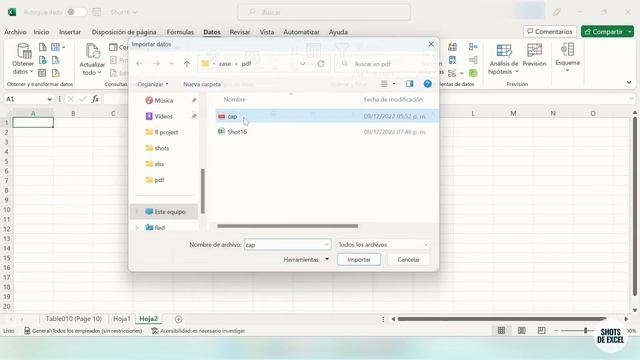Click the zoom slider handle
640x360 pixels.
[585, 331]
